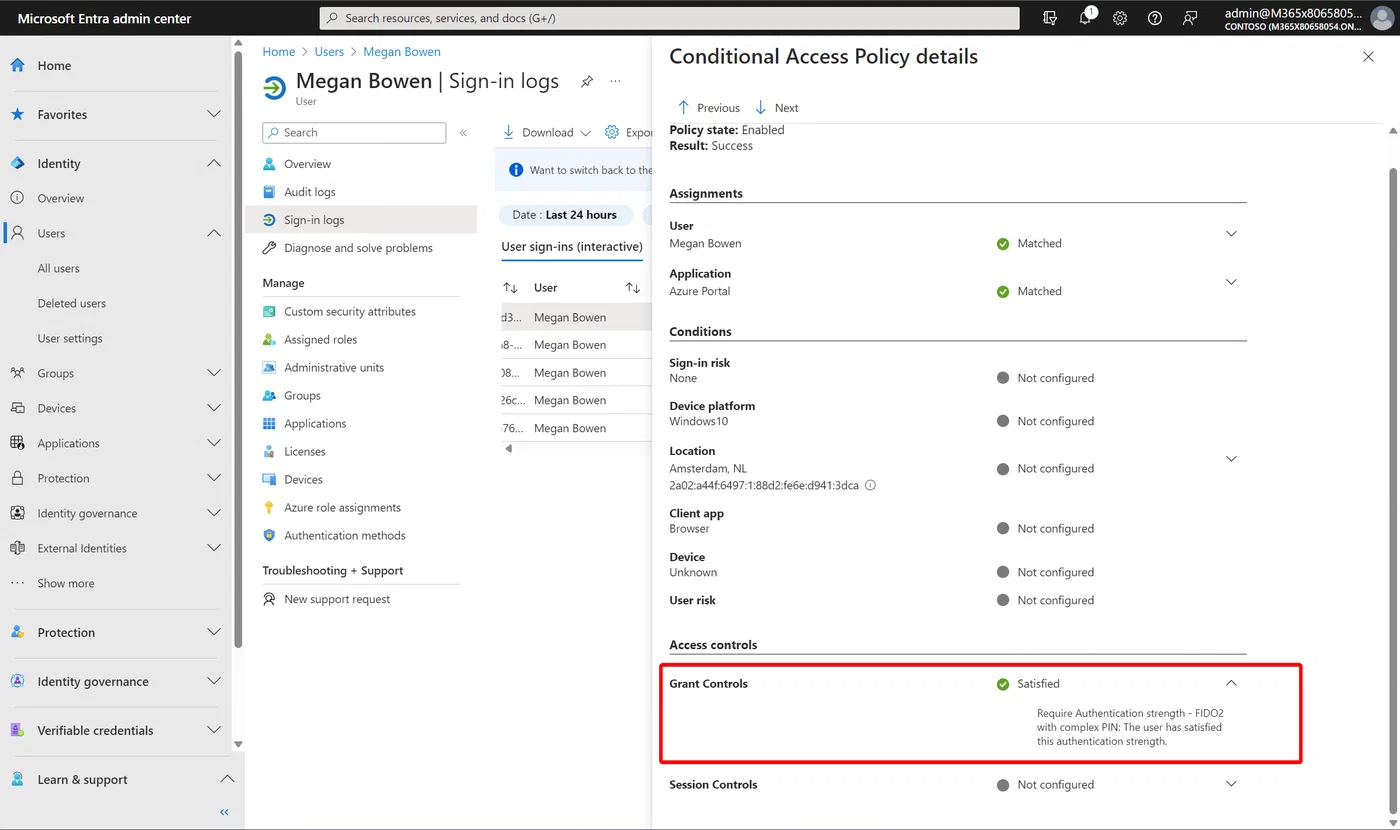
Task: Open the Download dropdown arrow
Action: tap(585, 133)
